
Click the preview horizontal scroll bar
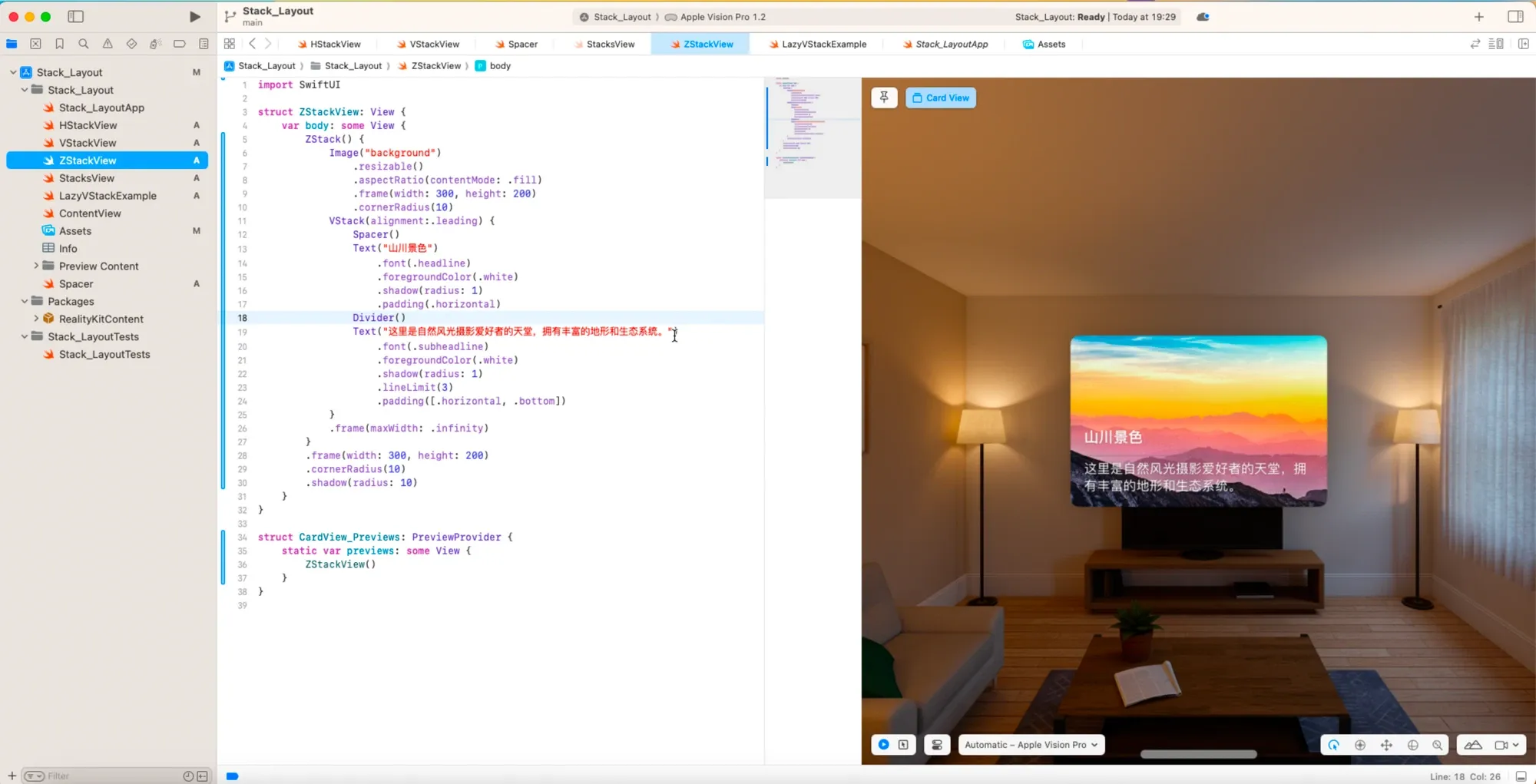click(1198, 754)
